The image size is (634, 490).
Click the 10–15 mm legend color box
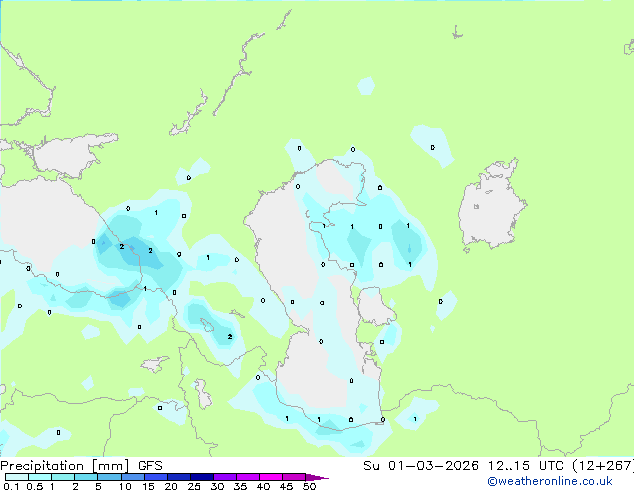132,477
